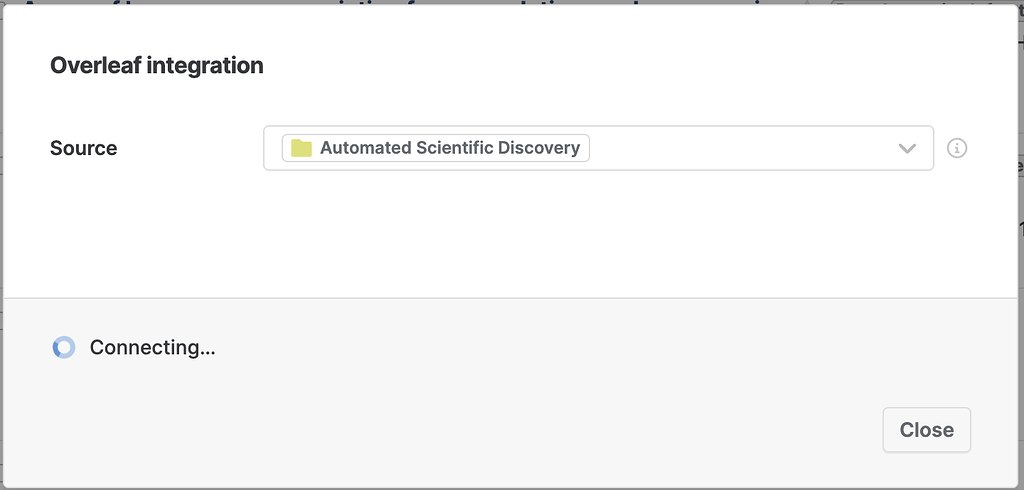The height and width of the screenshot is (490, 1024).
Task: Click the "Connecting..." status text
Action: pyautogui.click(x=153, y=348)
